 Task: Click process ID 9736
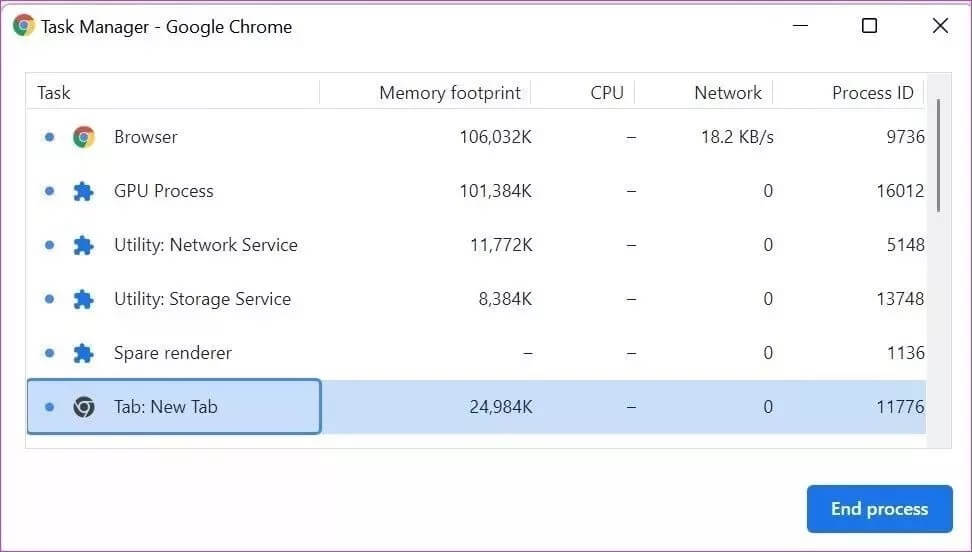tap(905, 137)
